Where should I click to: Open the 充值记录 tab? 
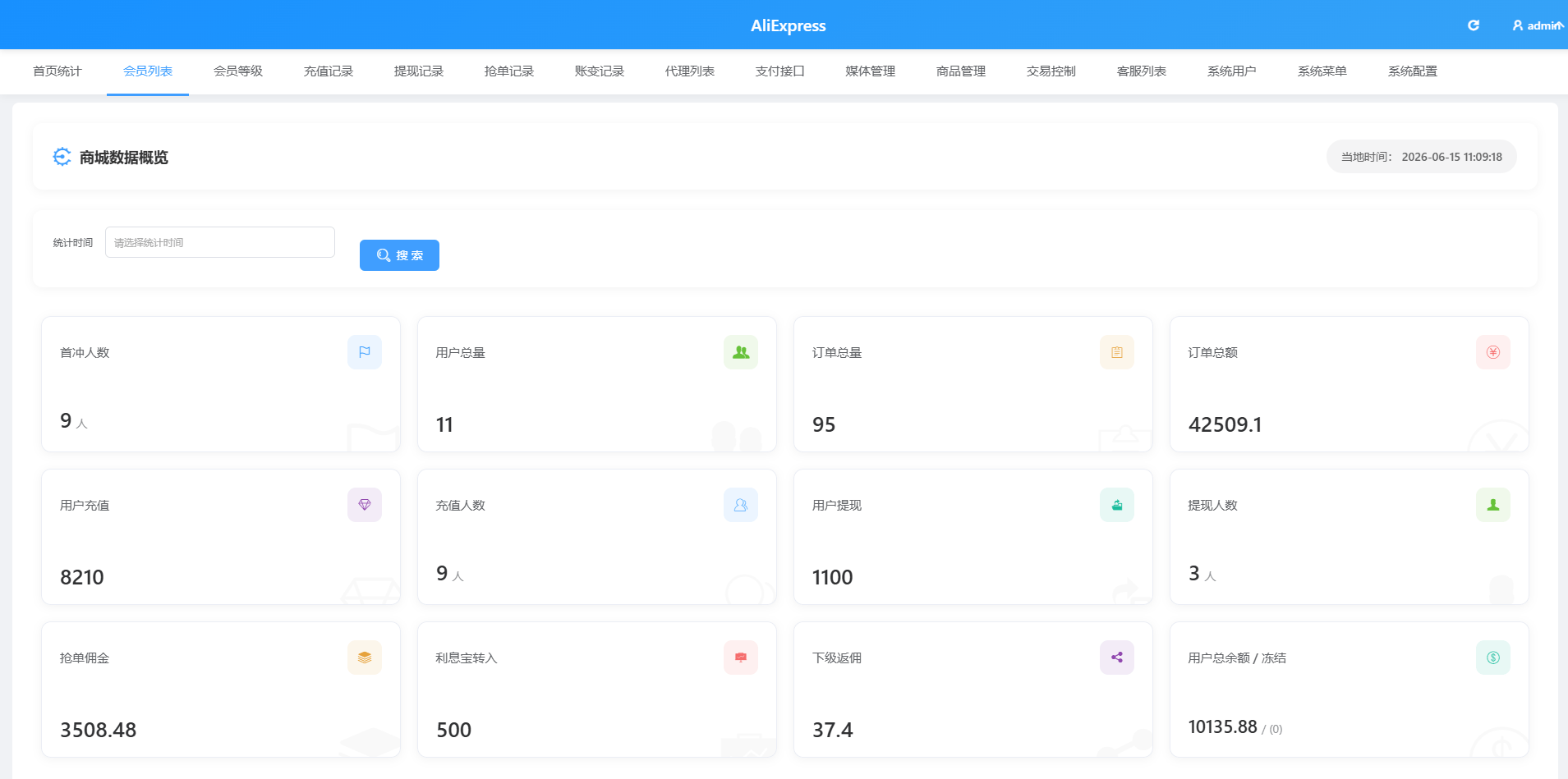(329, 71)
